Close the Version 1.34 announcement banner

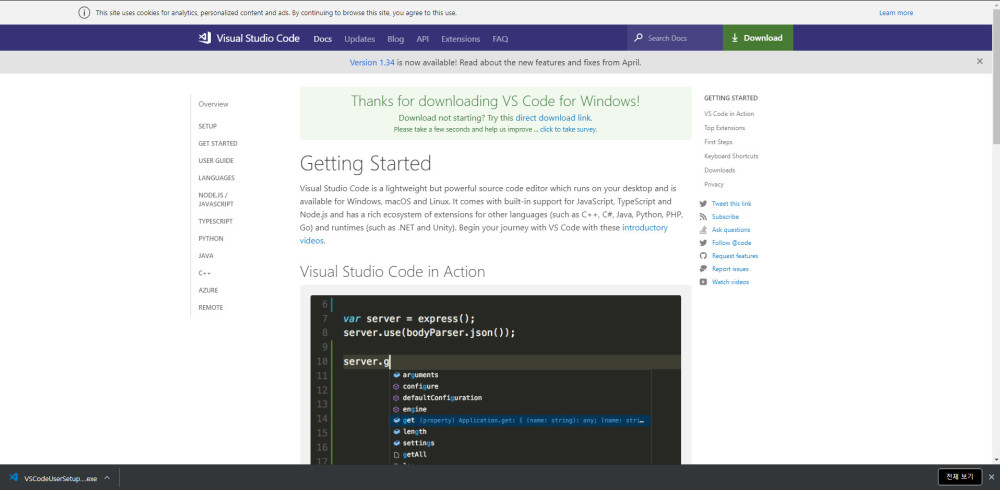tap(980, 62)
